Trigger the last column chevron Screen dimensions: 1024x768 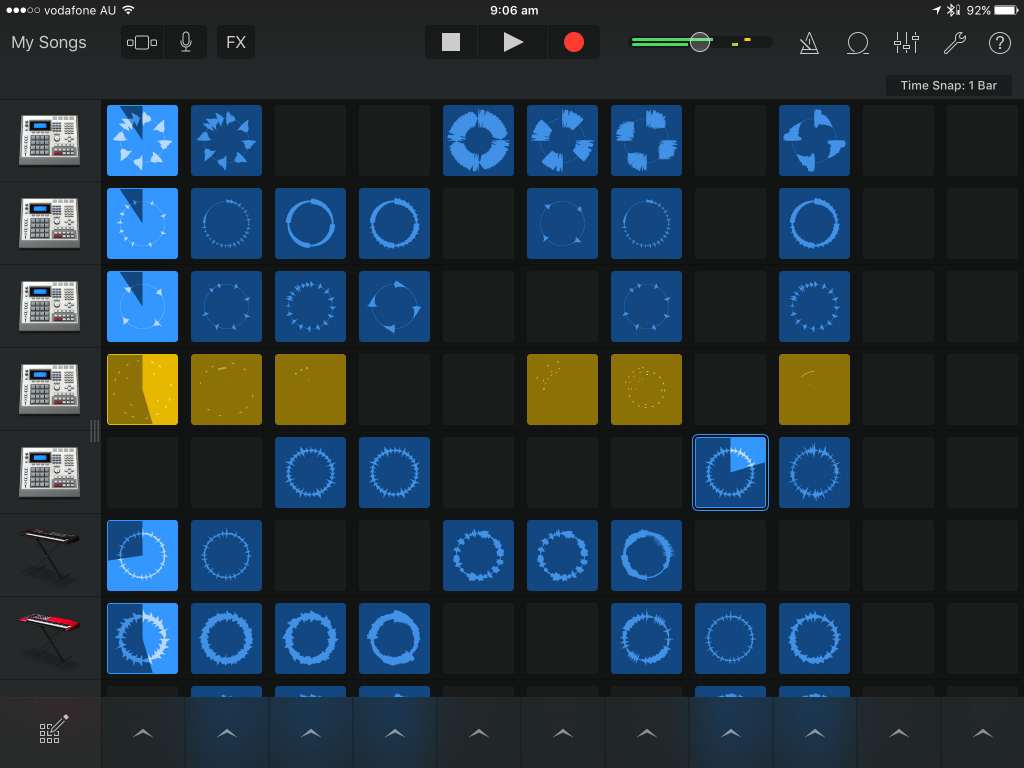pyautogui.click(x=982, y=733)
